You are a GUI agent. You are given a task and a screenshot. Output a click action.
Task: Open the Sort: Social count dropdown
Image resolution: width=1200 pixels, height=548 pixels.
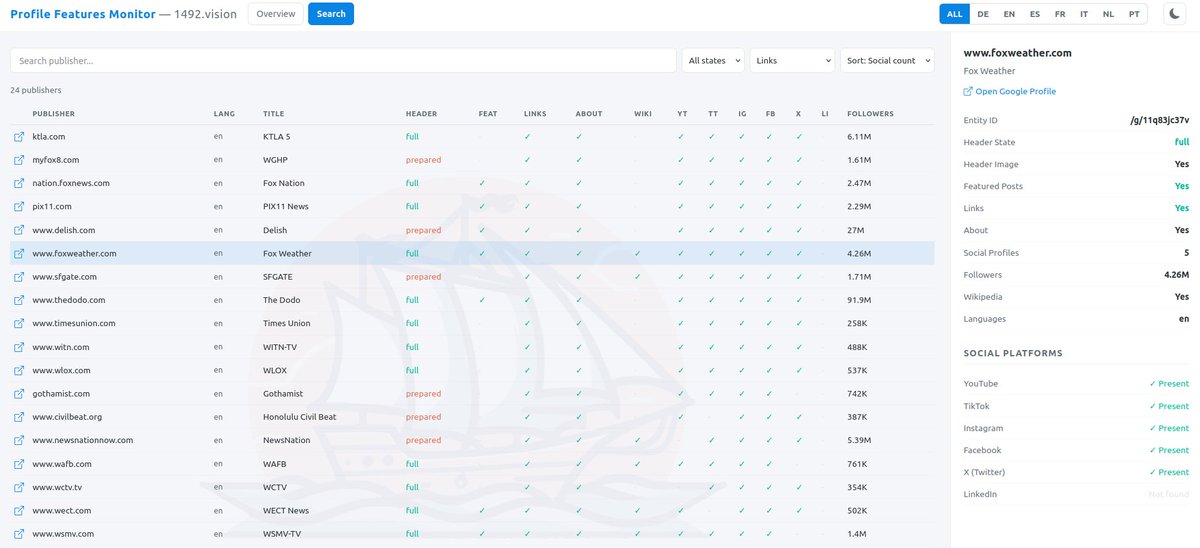[887, 60]
